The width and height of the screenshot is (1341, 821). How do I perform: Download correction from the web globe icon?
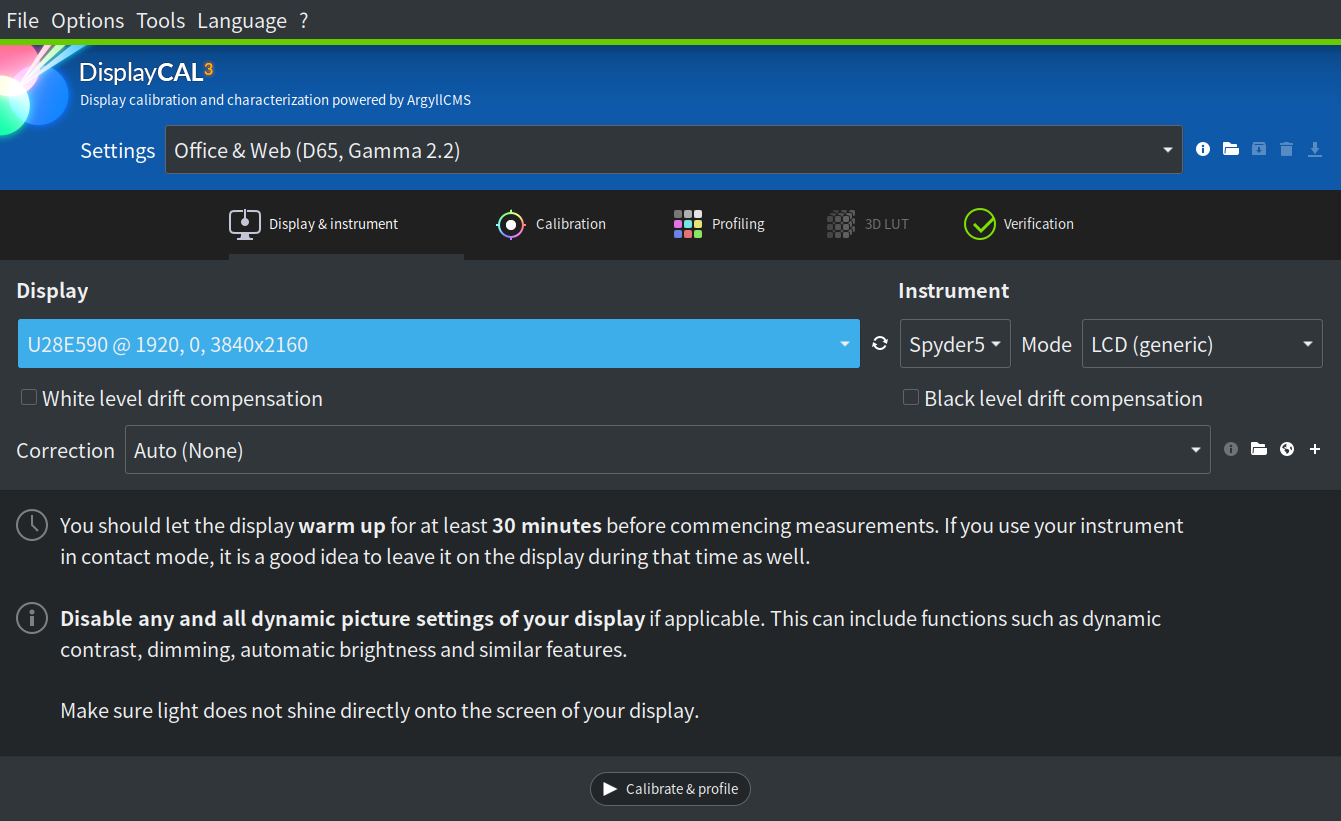pyautogui.click(x=1286, y=449)
